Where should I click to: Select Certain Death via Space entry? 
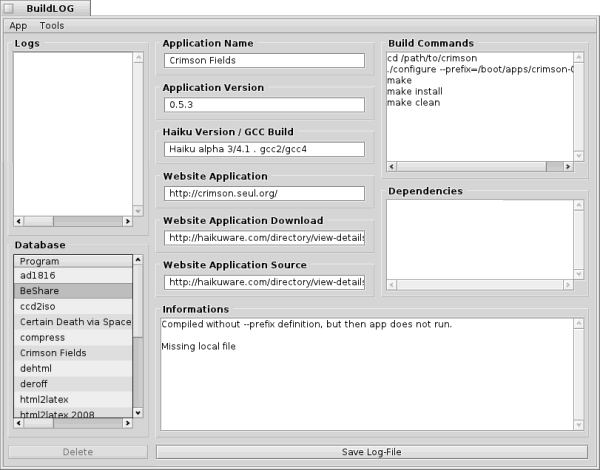click(x=73, y=322)
